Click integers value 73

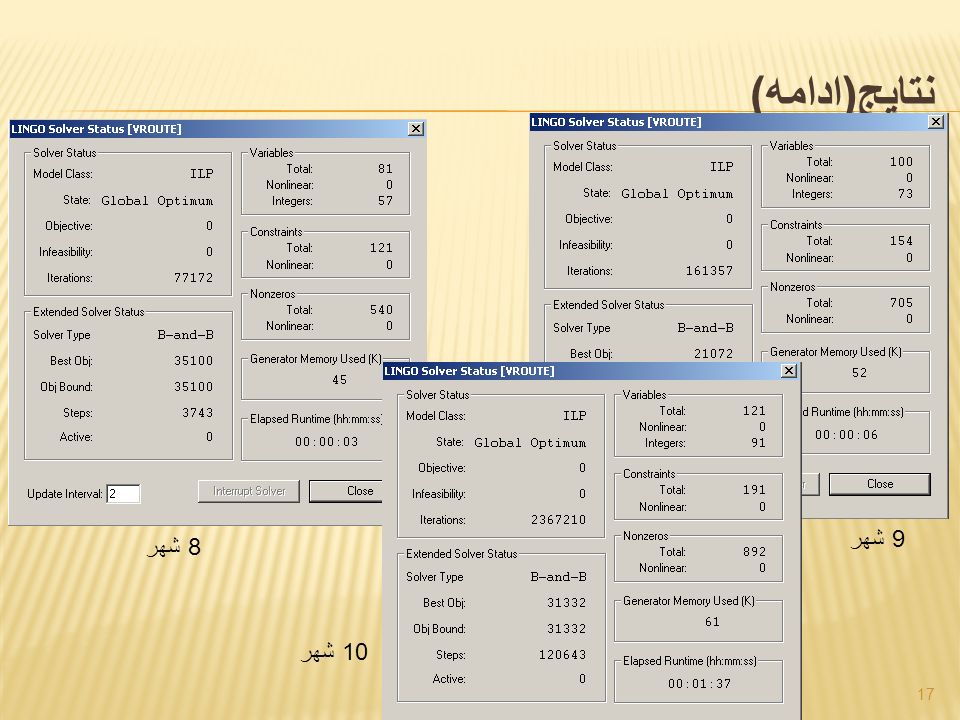tap(906, 193)
